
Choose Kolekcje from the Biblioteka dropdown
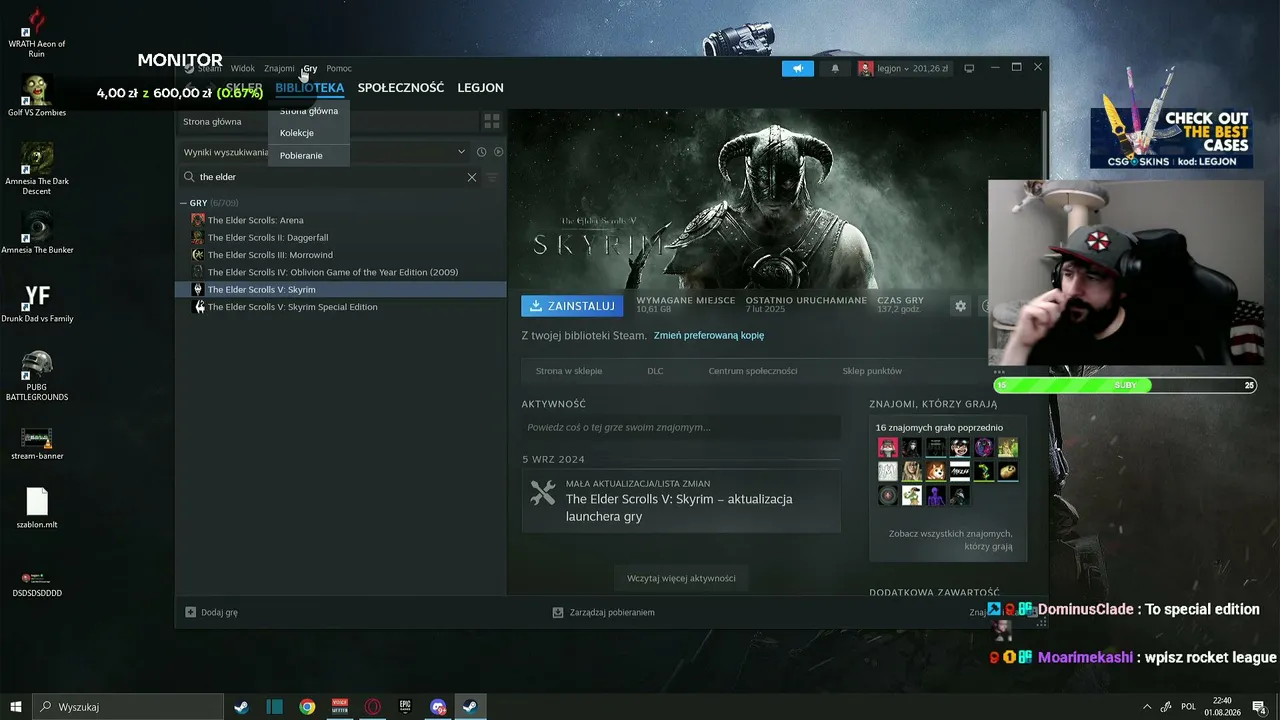click(x=309, y=133)
